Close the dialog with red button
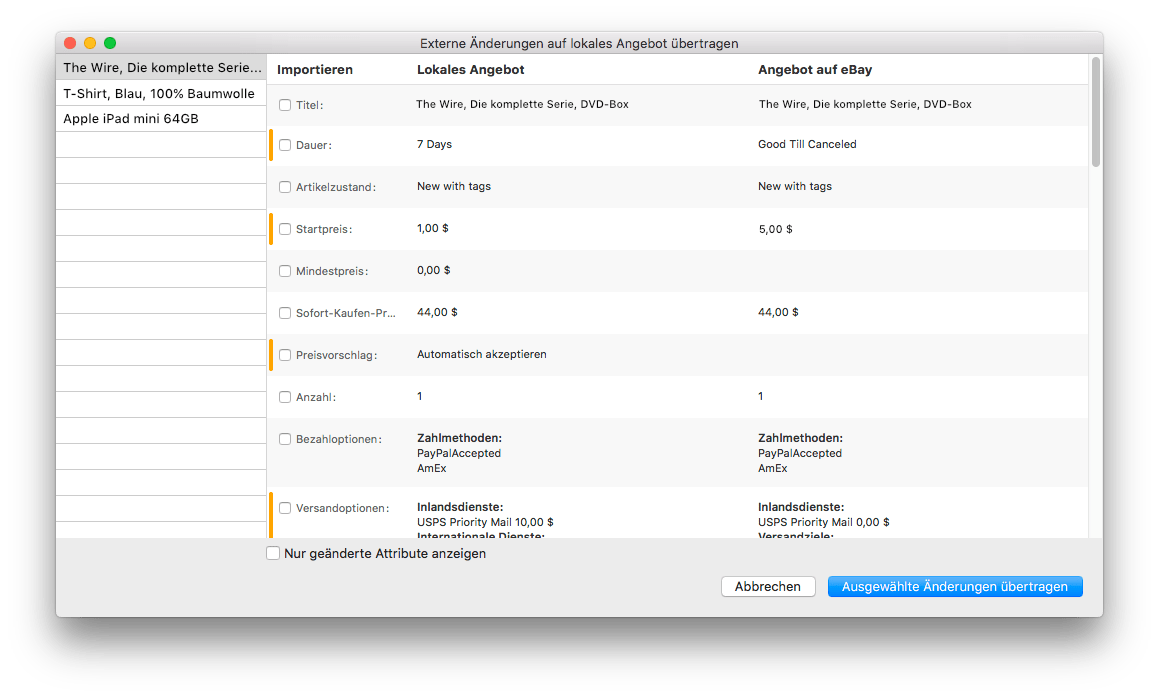The width and height of the screenshot is (1159, 697). [x=70, y=43]
